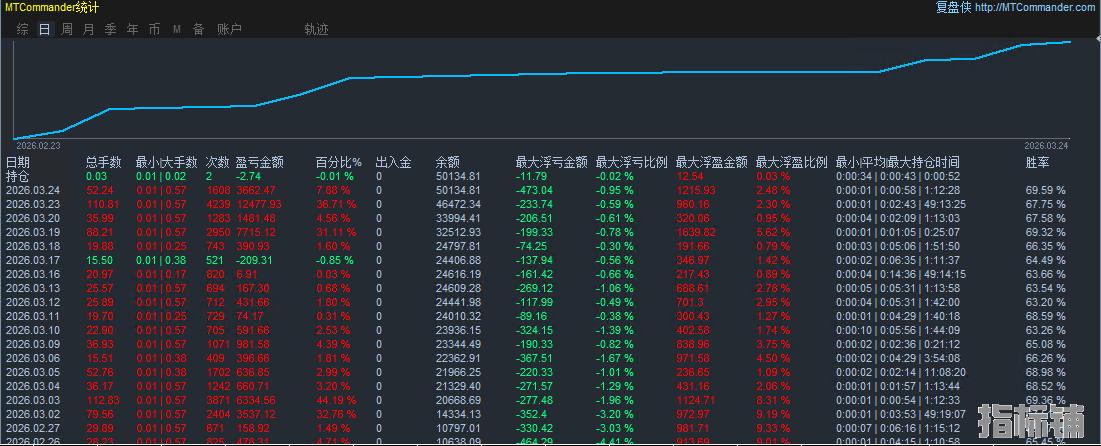Open the 季 quarterly tab

pyautogui.click(x=110, y=29)
